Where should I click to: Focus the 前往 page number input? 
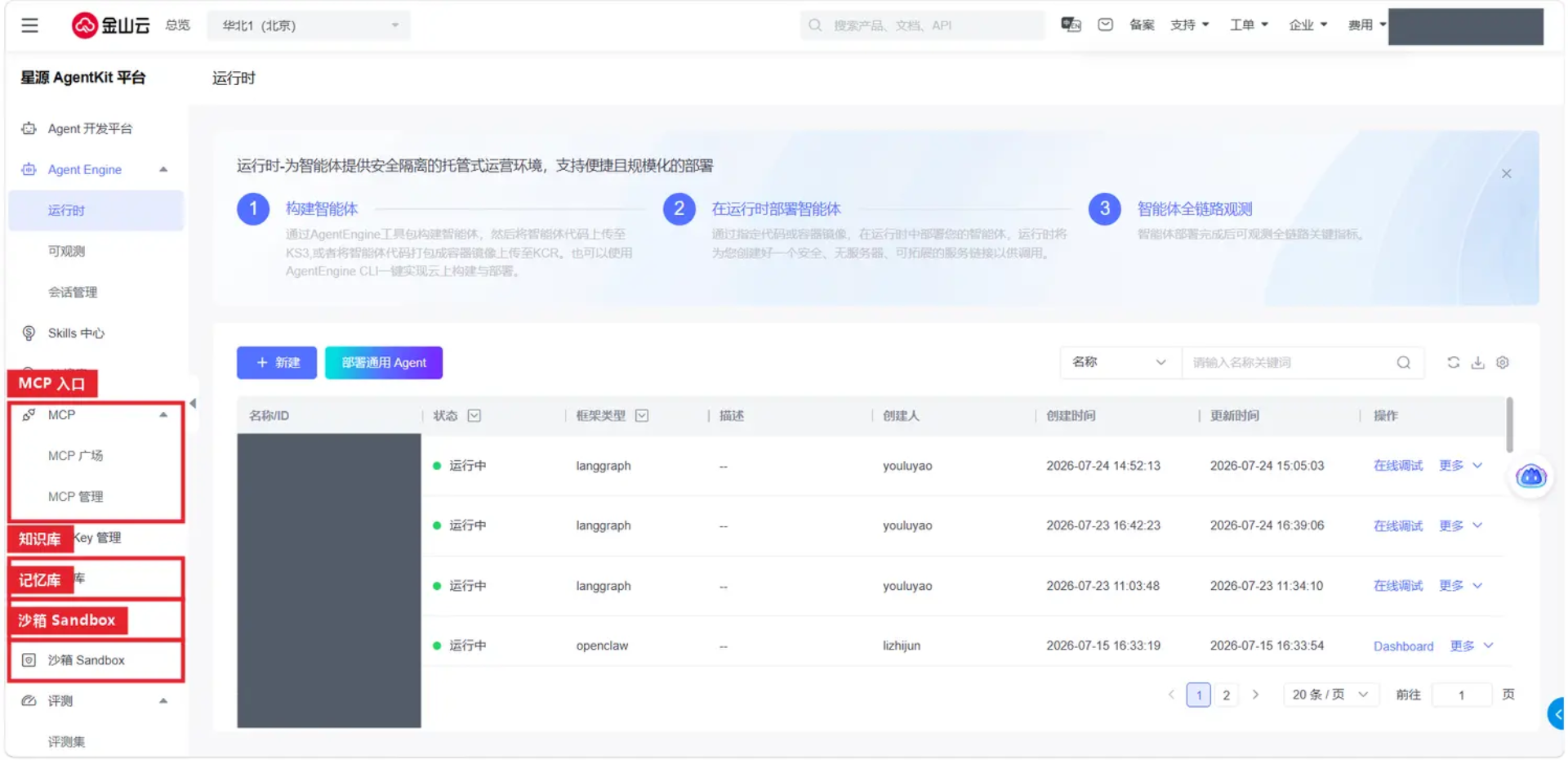click(1462, 695)
